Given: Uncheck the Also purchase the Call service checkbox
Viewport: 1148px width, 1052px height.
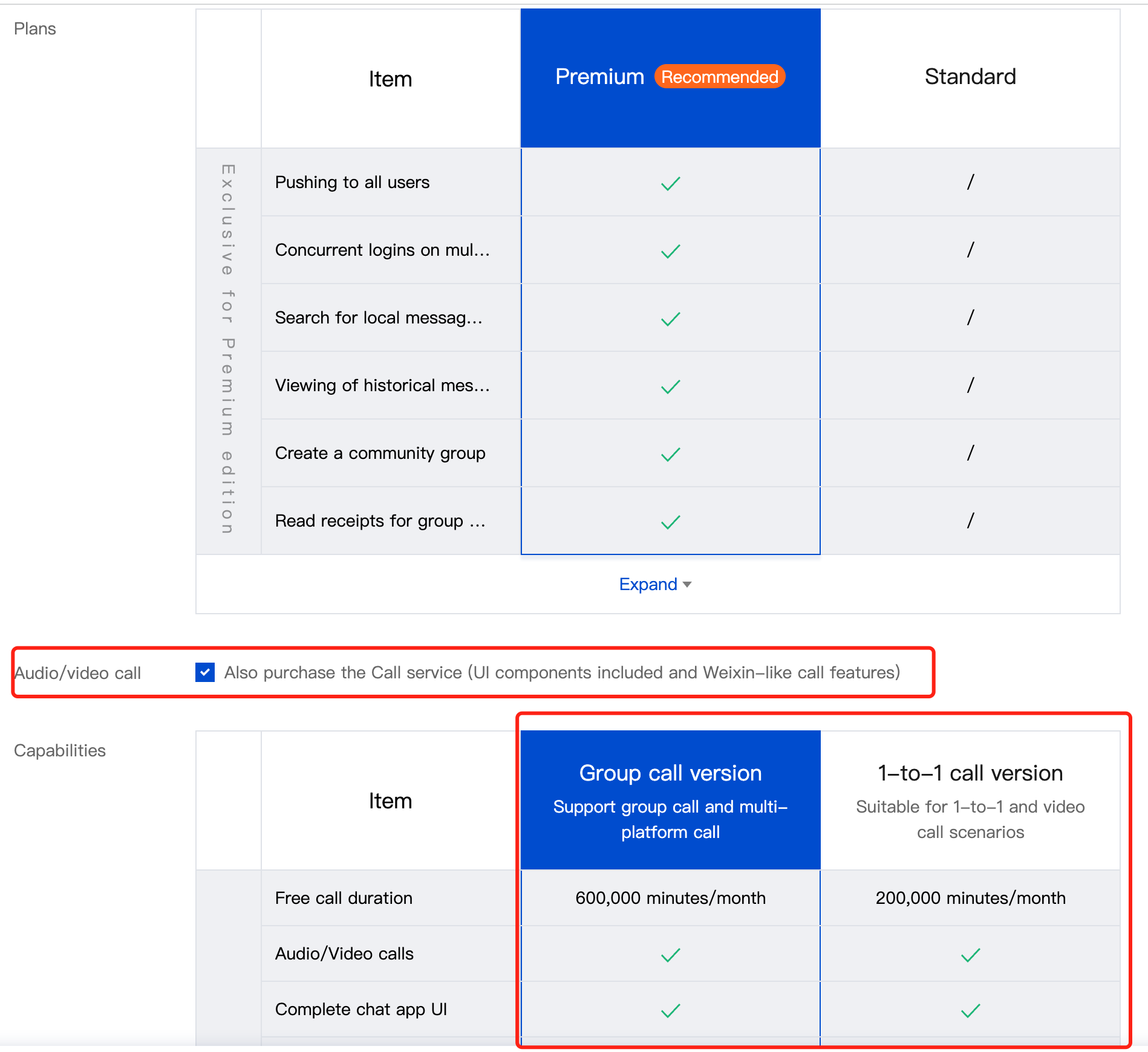Looking at the screenshot, I should pyautogui.click(x=205, y=672).
